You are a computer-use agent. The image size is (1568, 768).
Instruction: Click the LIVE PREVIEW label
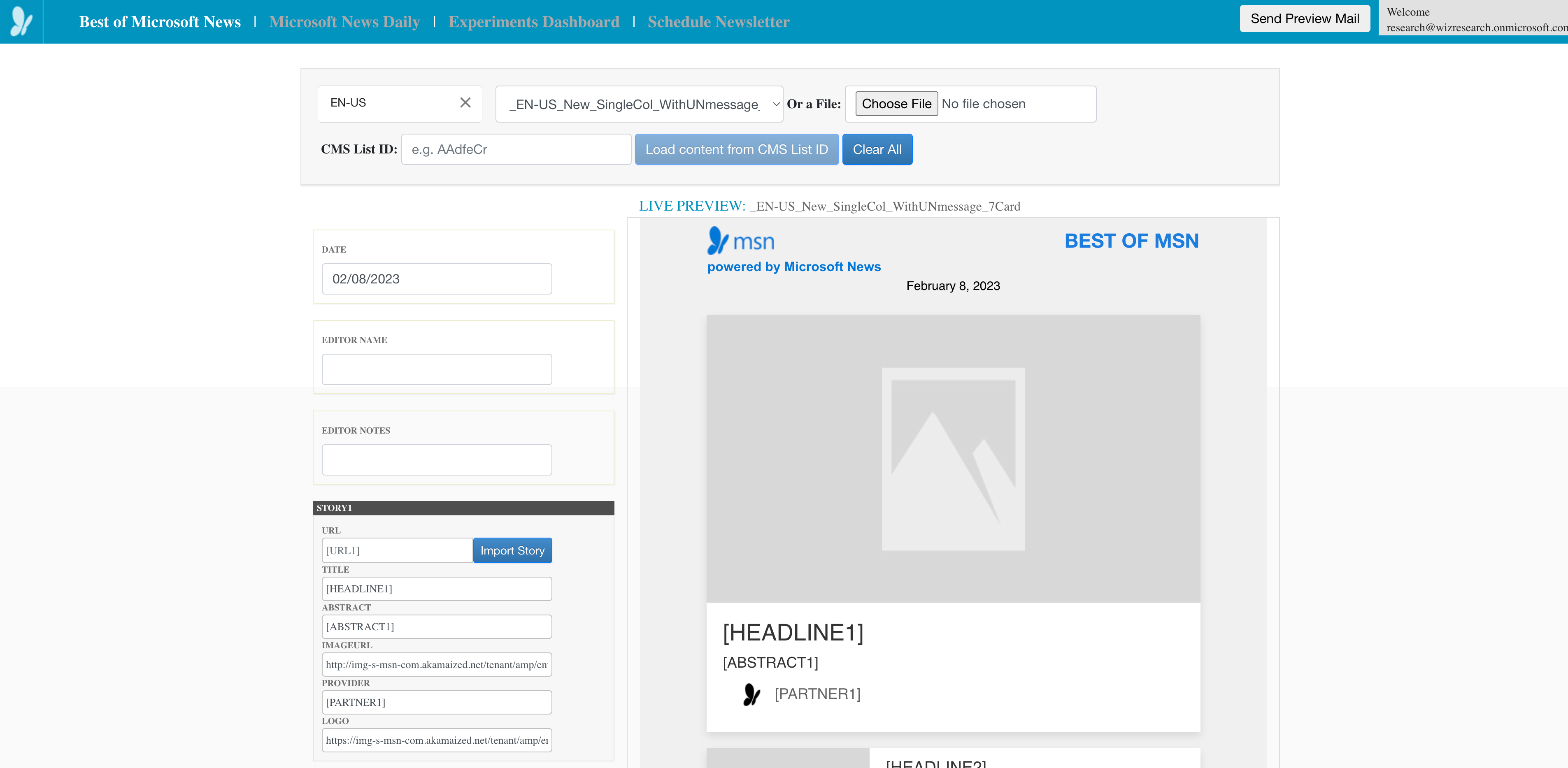pos(692,206)
